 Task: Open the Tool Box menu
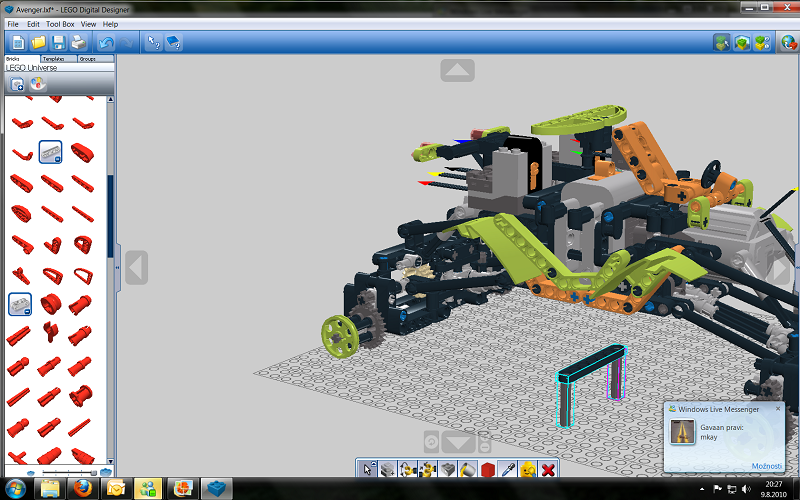click(60, 24)
